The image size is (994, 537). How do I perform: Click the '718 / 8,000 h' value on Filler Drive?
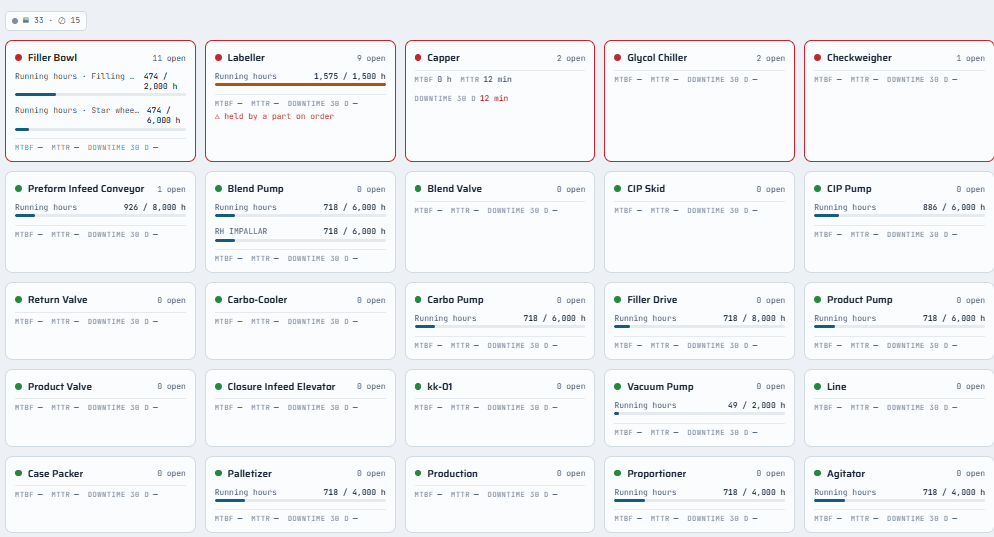point(754,318)
